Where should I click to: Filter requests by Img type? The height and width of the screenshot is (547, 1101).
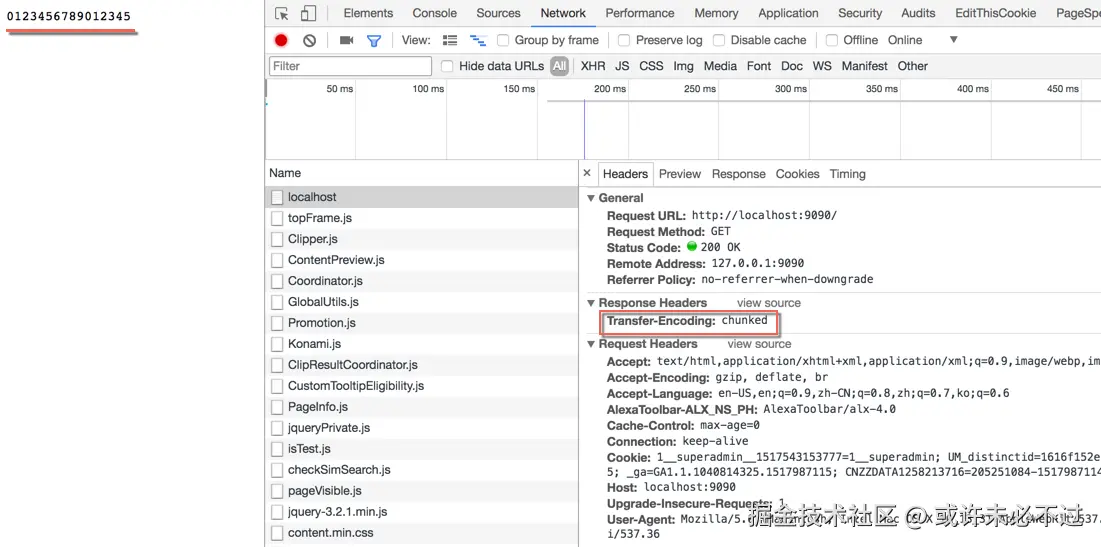[683, 66]
